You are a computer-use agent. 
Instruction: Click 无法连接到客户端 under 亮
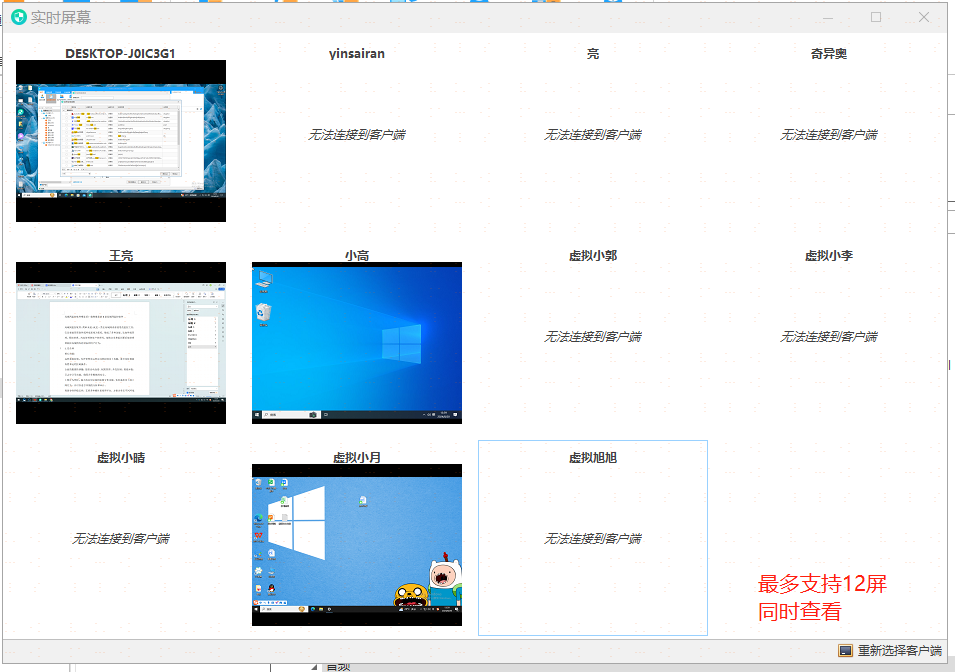click(x=593, y=135)
